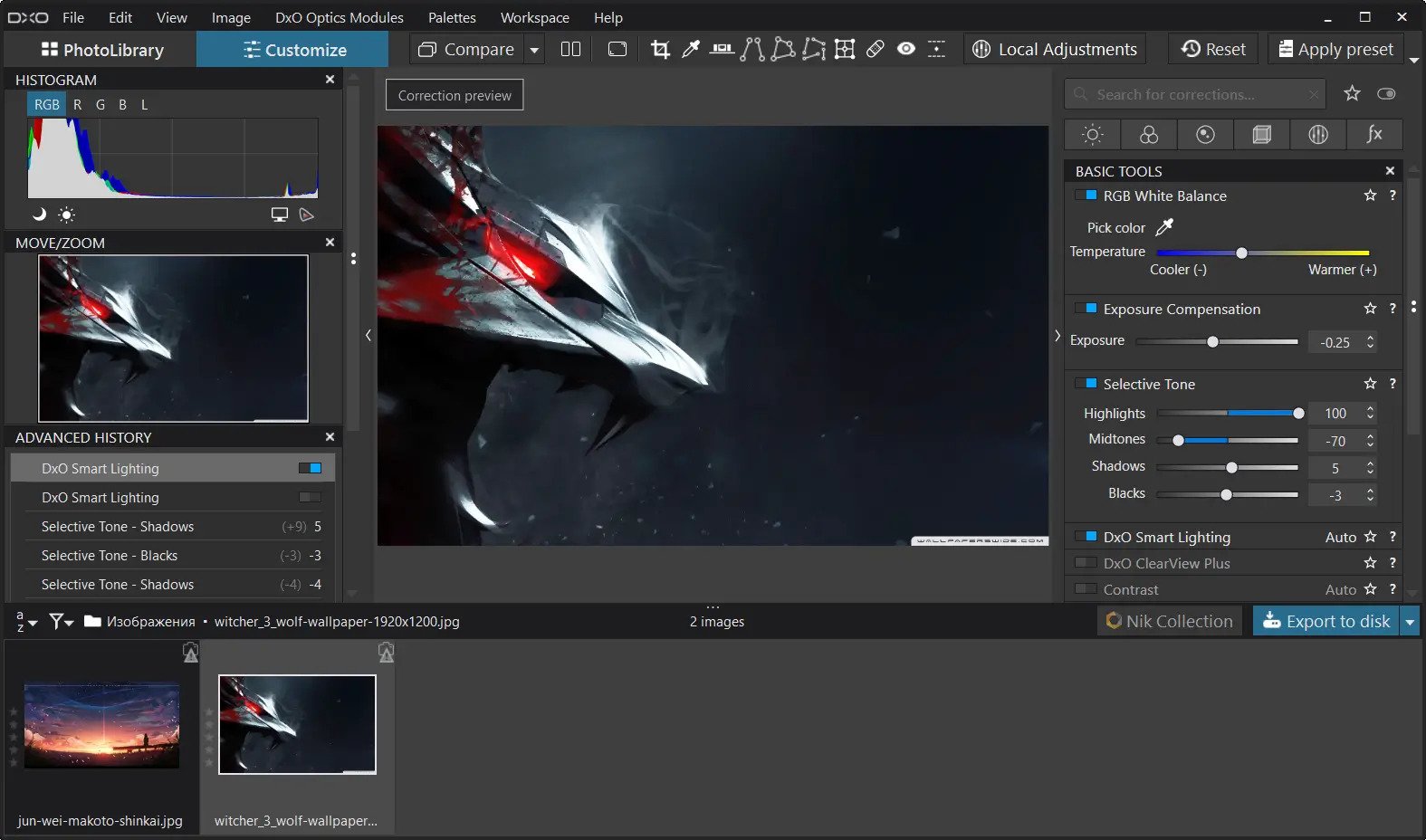Viewport: 1426px width, 840px height.
Task: Collapse the left panel chevron
Action: (x=368, y=335)
